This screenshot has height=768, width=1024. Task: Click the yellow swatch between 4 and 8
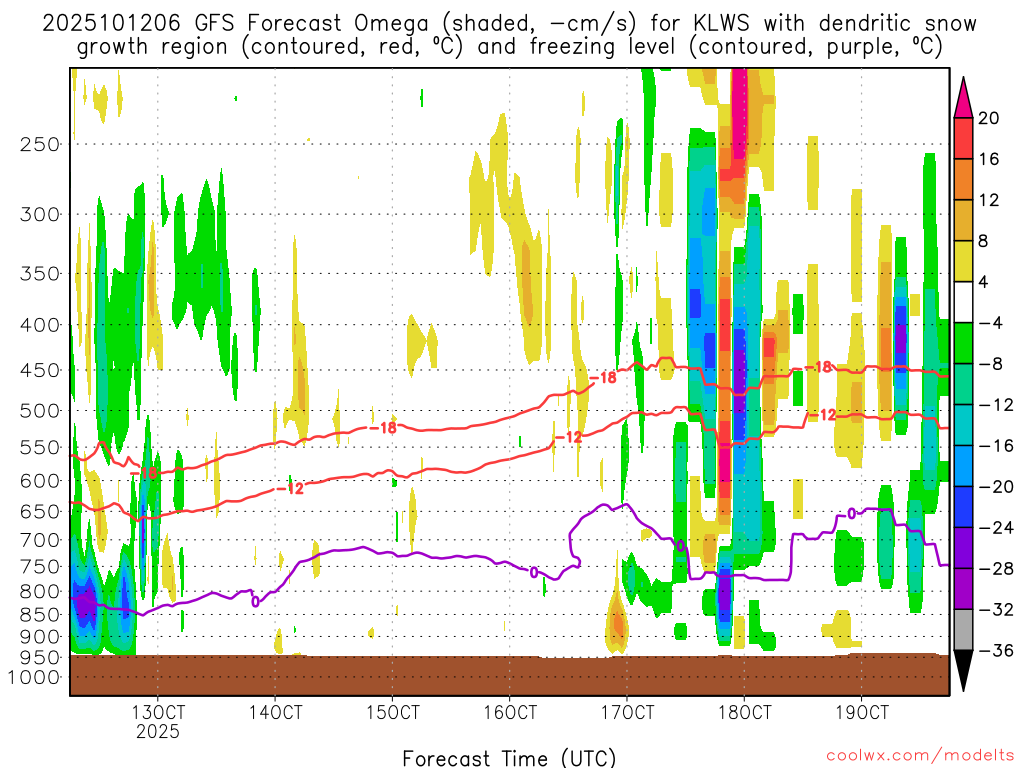pyautogui.click(x=964, y=261)
